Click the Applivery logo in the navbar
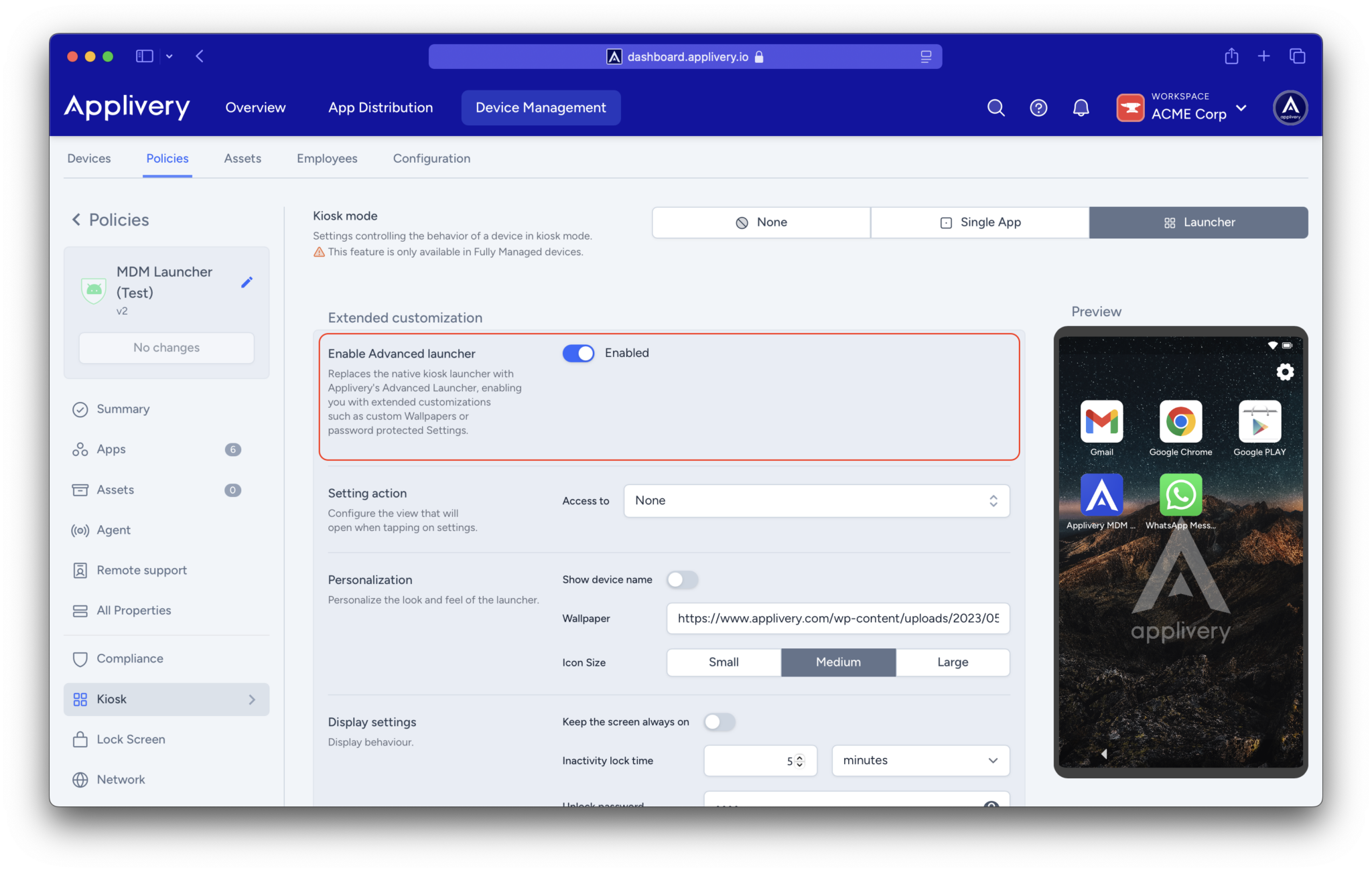Screen dimensions: 1372x872 tap(127, 107)
